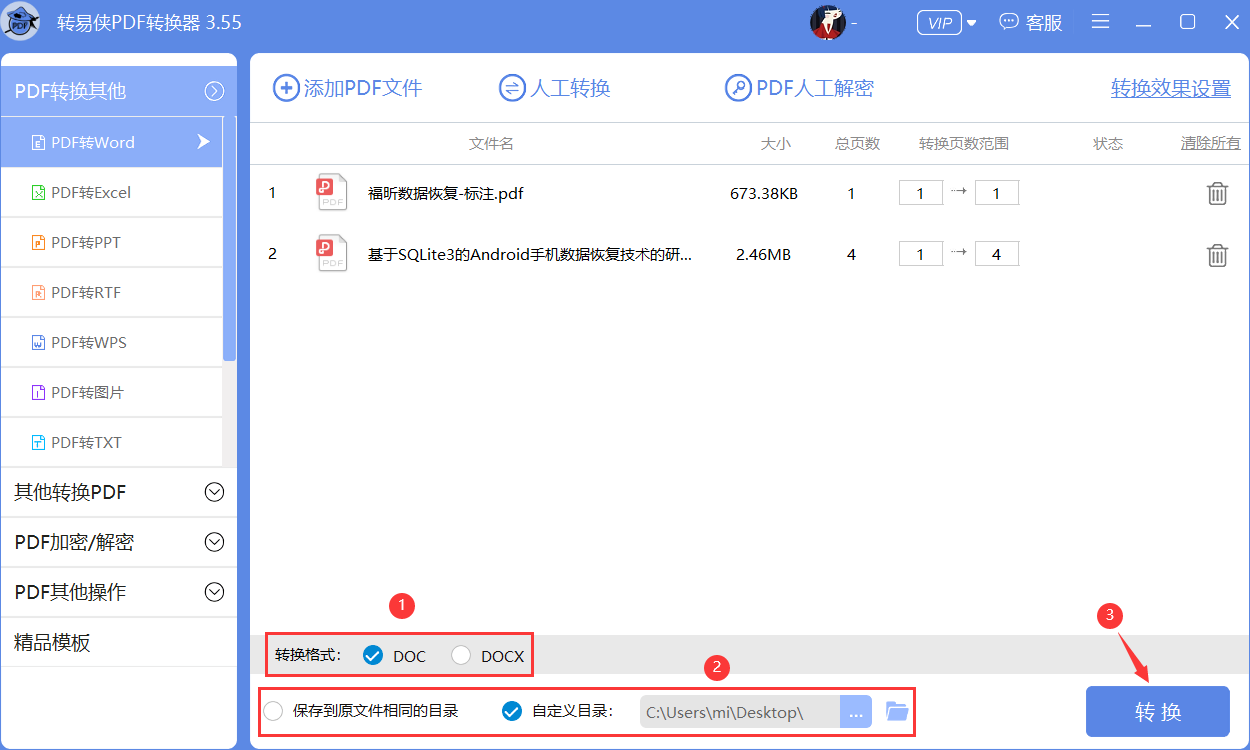Image resolution: width=1250 pixels, height=750 pixels.
Task: Click the 文件名 column header
Action: tap(491, 144)
